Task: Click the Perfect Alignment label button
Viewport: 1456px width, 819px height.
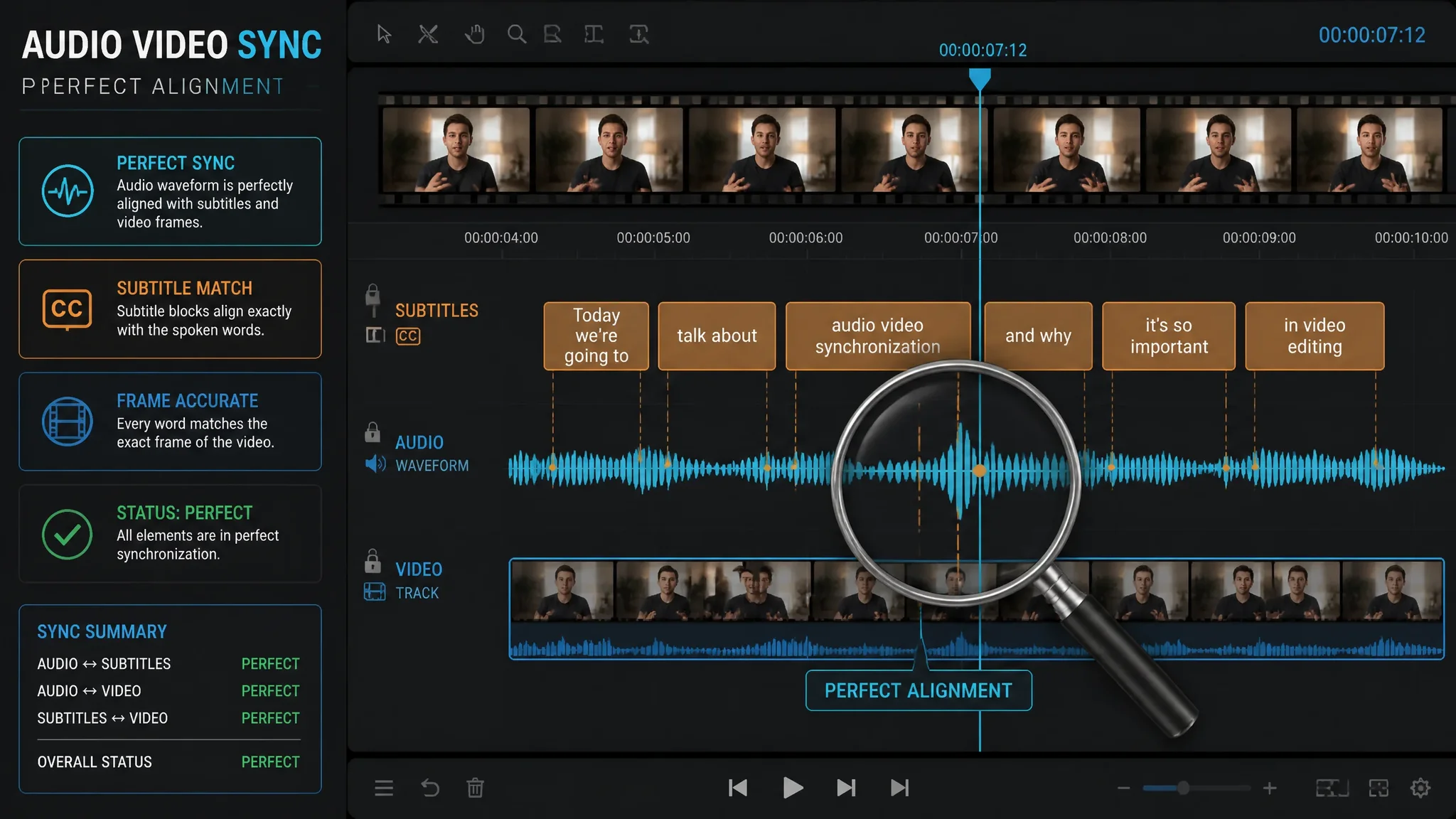Action: (919, 690)
